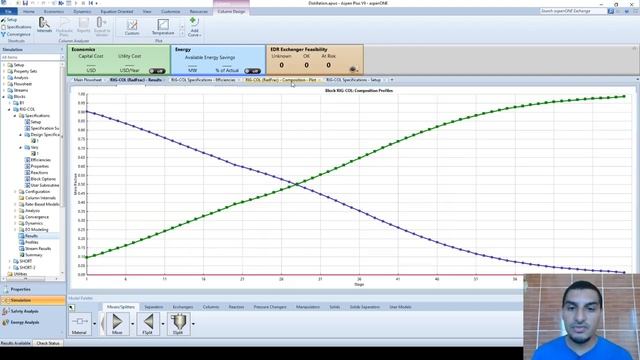Switch to Properties environment
Viewport: 640px width, 360px height.
pos(20,289)
